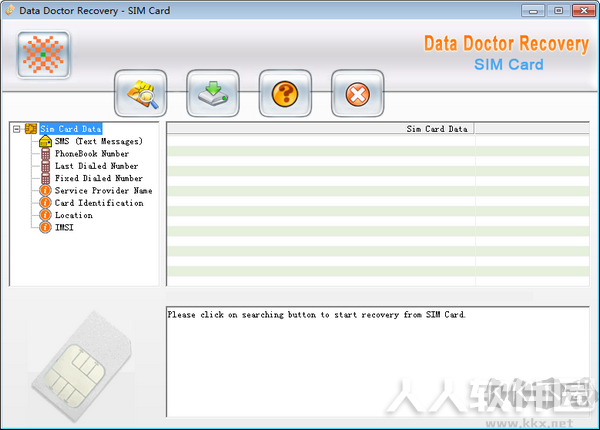600x430 pixels.
Task: Click the IMSI info icon
Action: [x=45, y=227]
